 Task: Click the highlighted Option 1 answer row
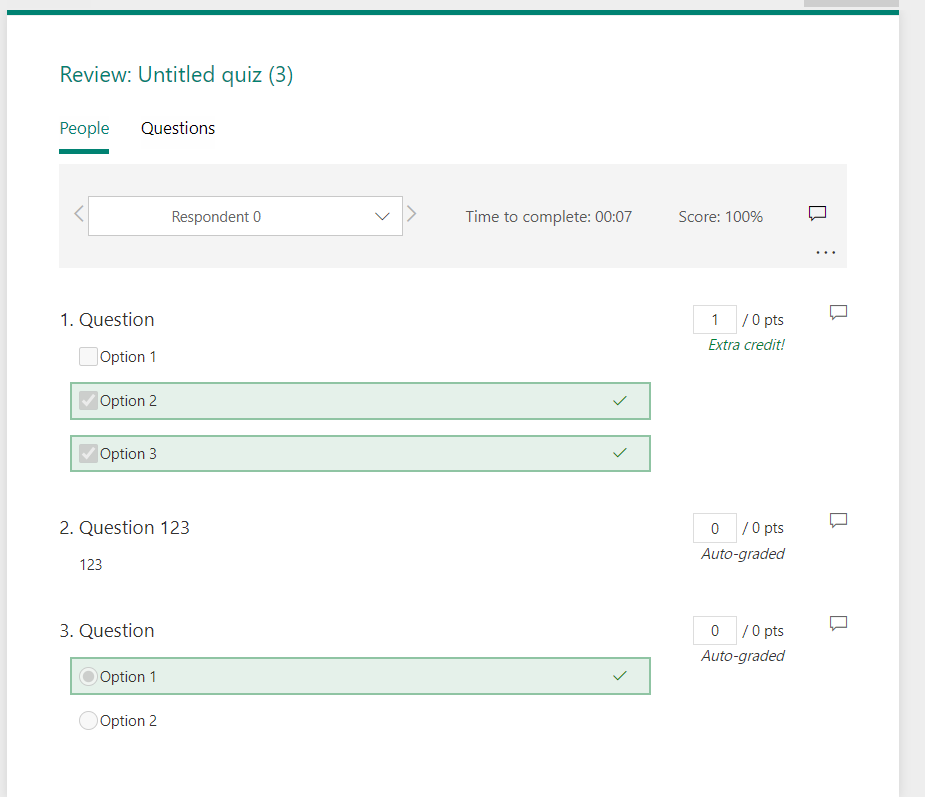[x=360, y=676]
